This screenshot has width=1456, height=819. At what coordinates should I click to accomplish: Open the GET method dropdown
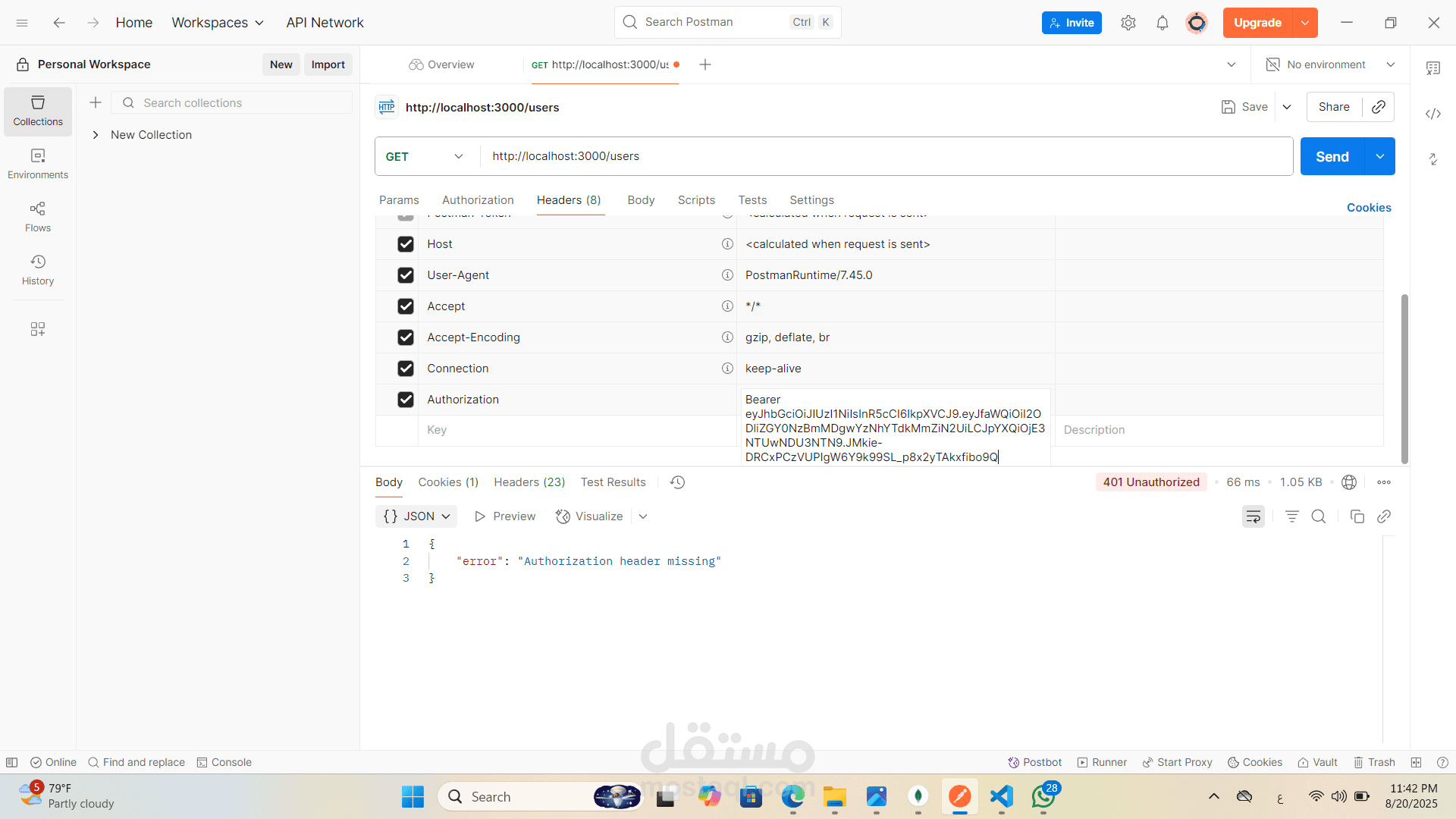click(425, 156)
